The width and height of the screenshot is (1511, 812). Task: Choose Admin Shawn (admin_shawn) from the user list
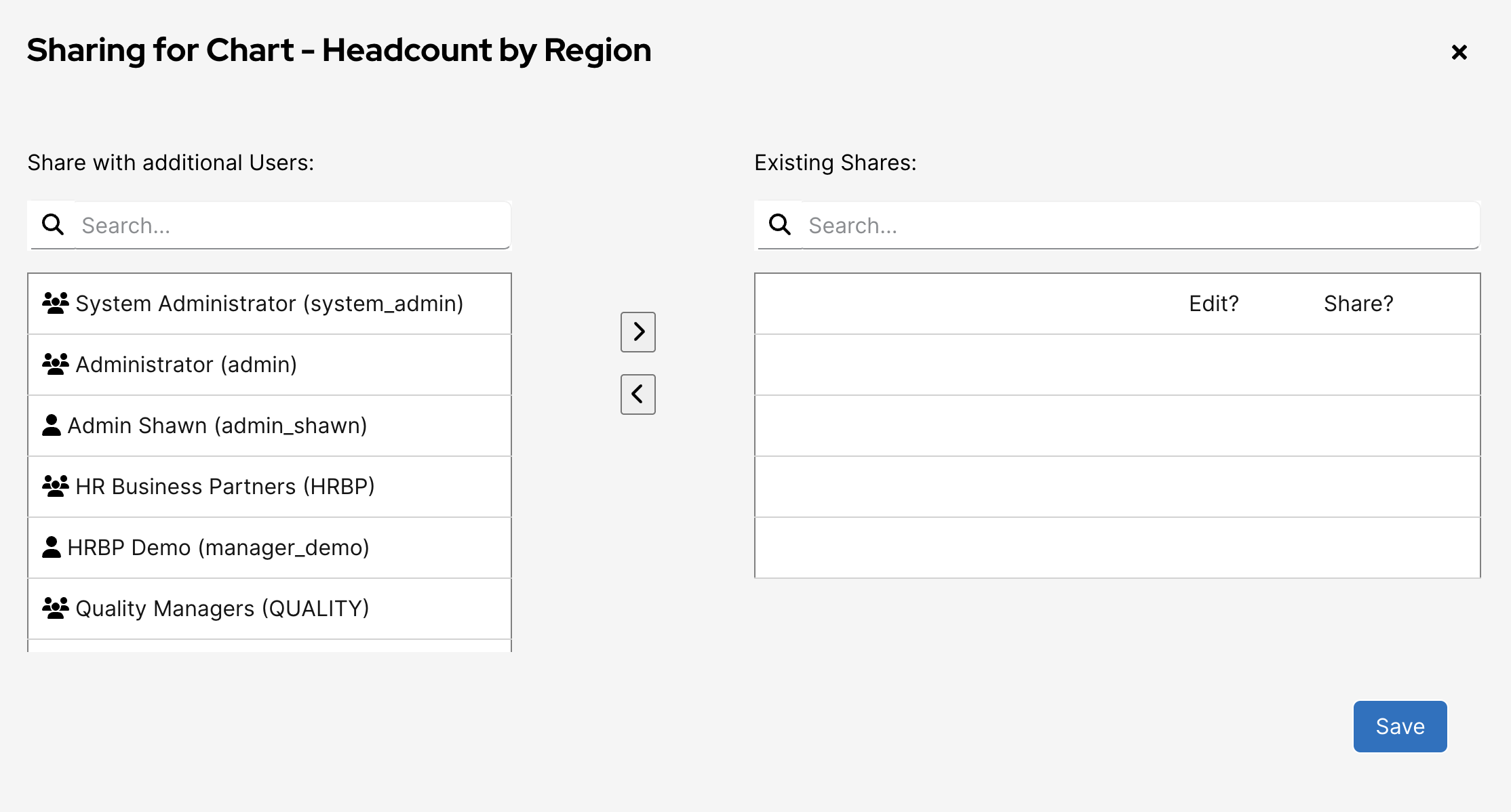[217, 426]
